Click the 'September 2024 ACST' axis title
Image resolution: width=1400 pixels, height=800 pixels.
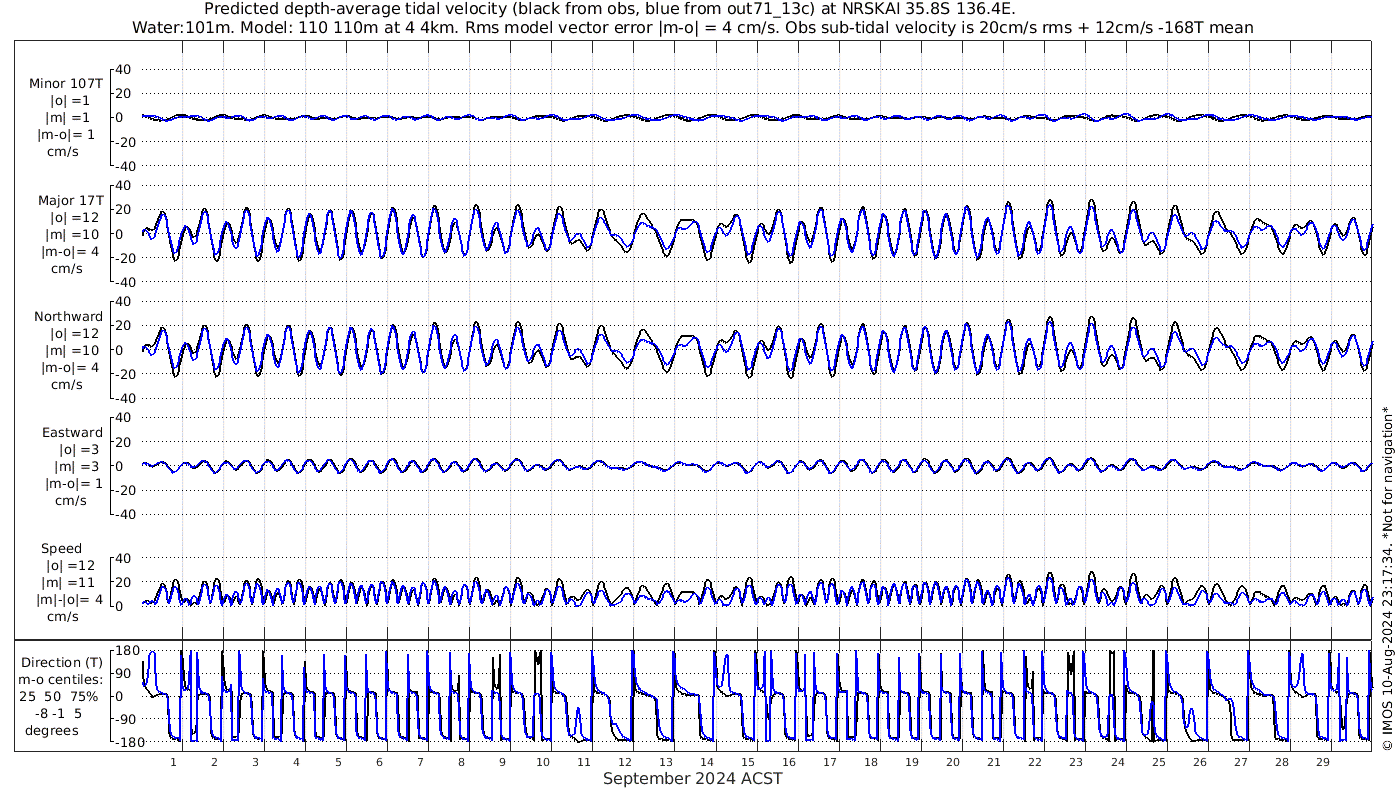[x=692, y=779]
